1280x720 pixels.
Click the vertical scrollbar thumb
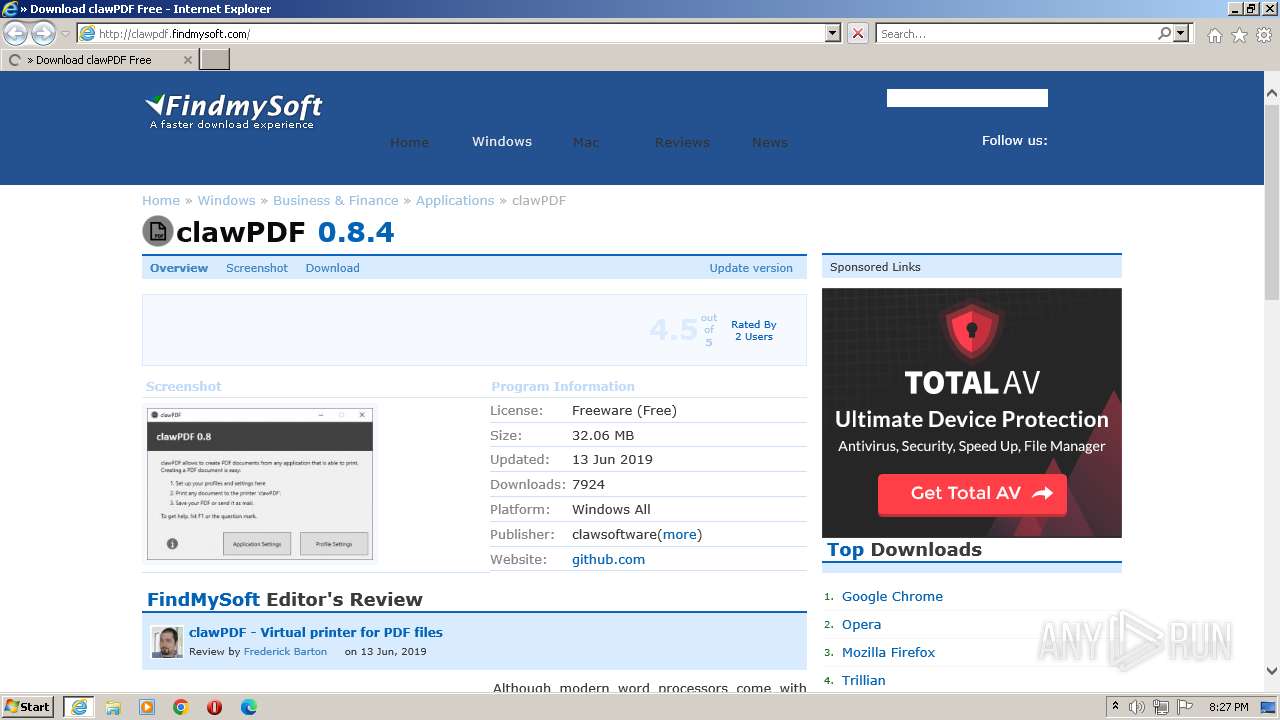pos(1272,200)
